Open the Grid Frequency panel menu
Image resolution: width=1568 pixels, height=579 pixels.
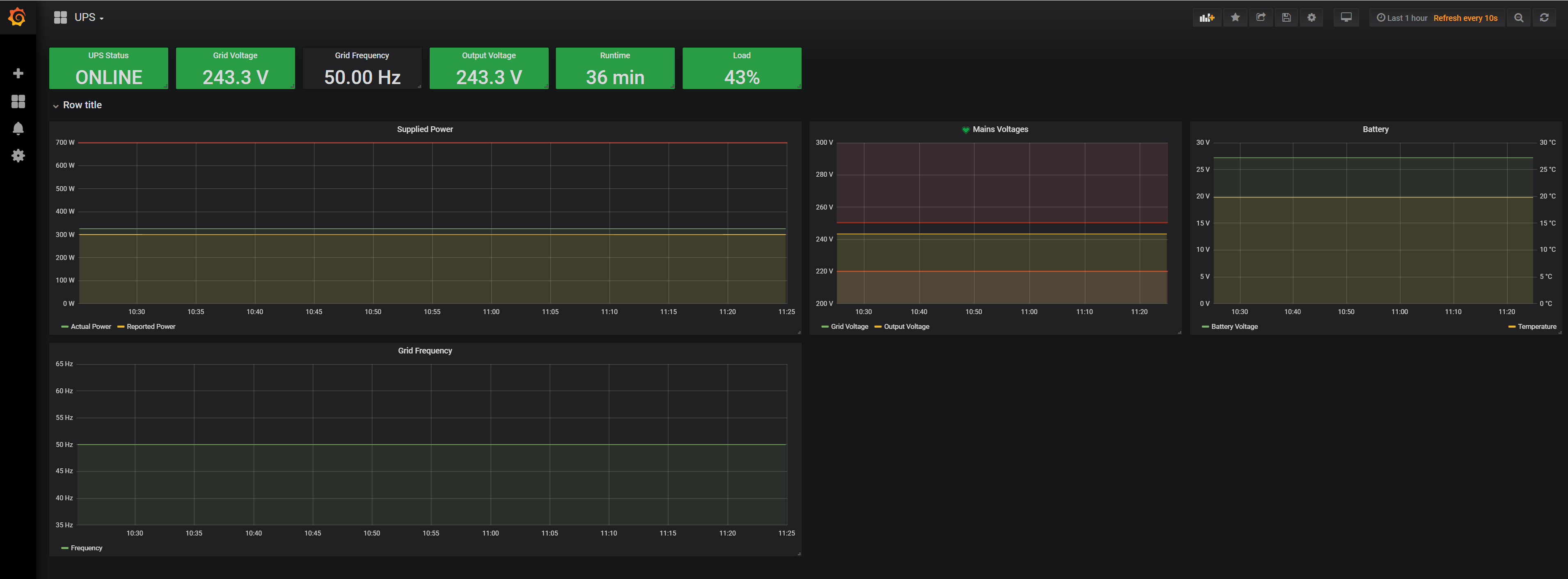click(x=424, y=350)
